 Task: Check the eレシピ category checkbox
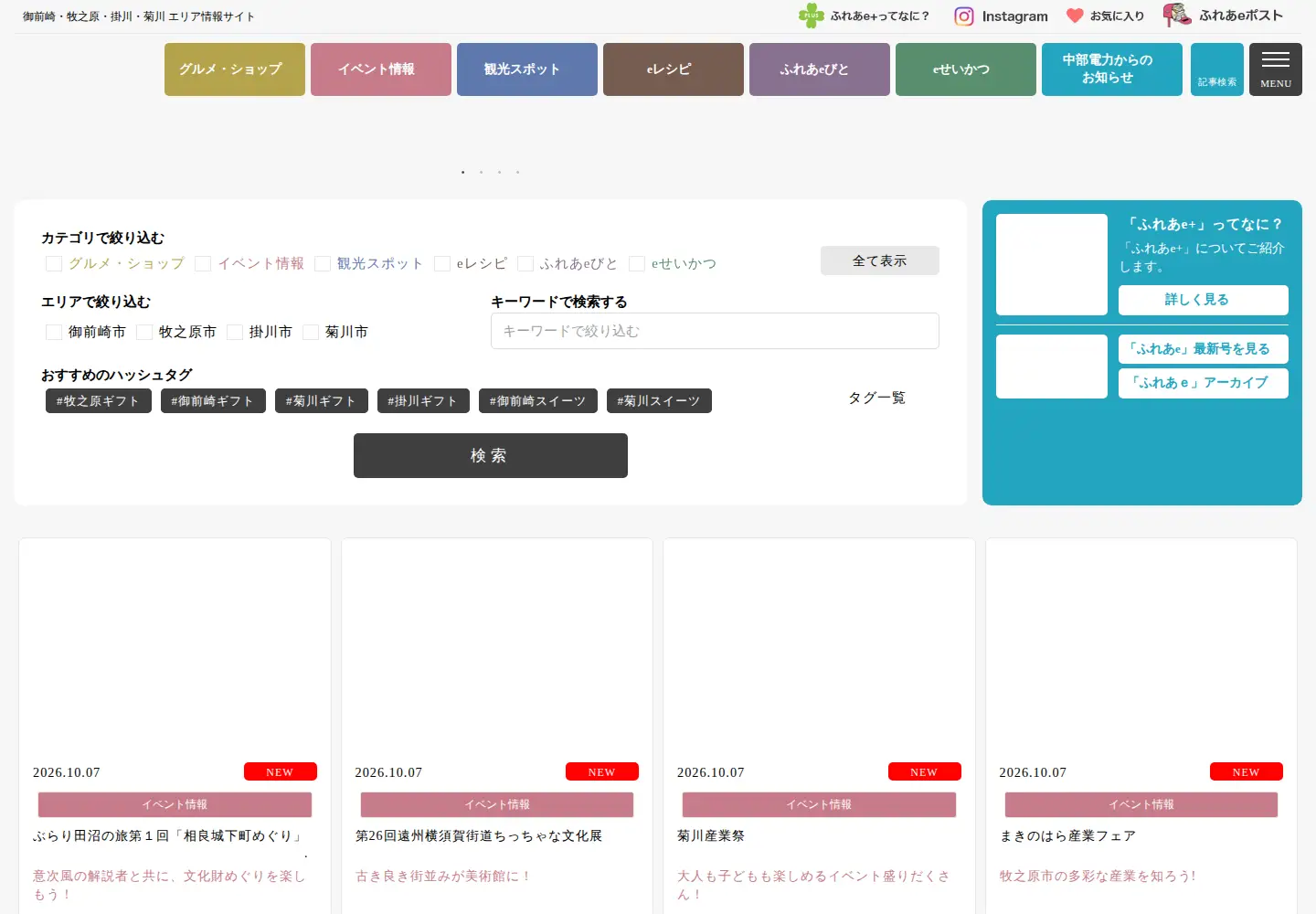click(442, 264)
